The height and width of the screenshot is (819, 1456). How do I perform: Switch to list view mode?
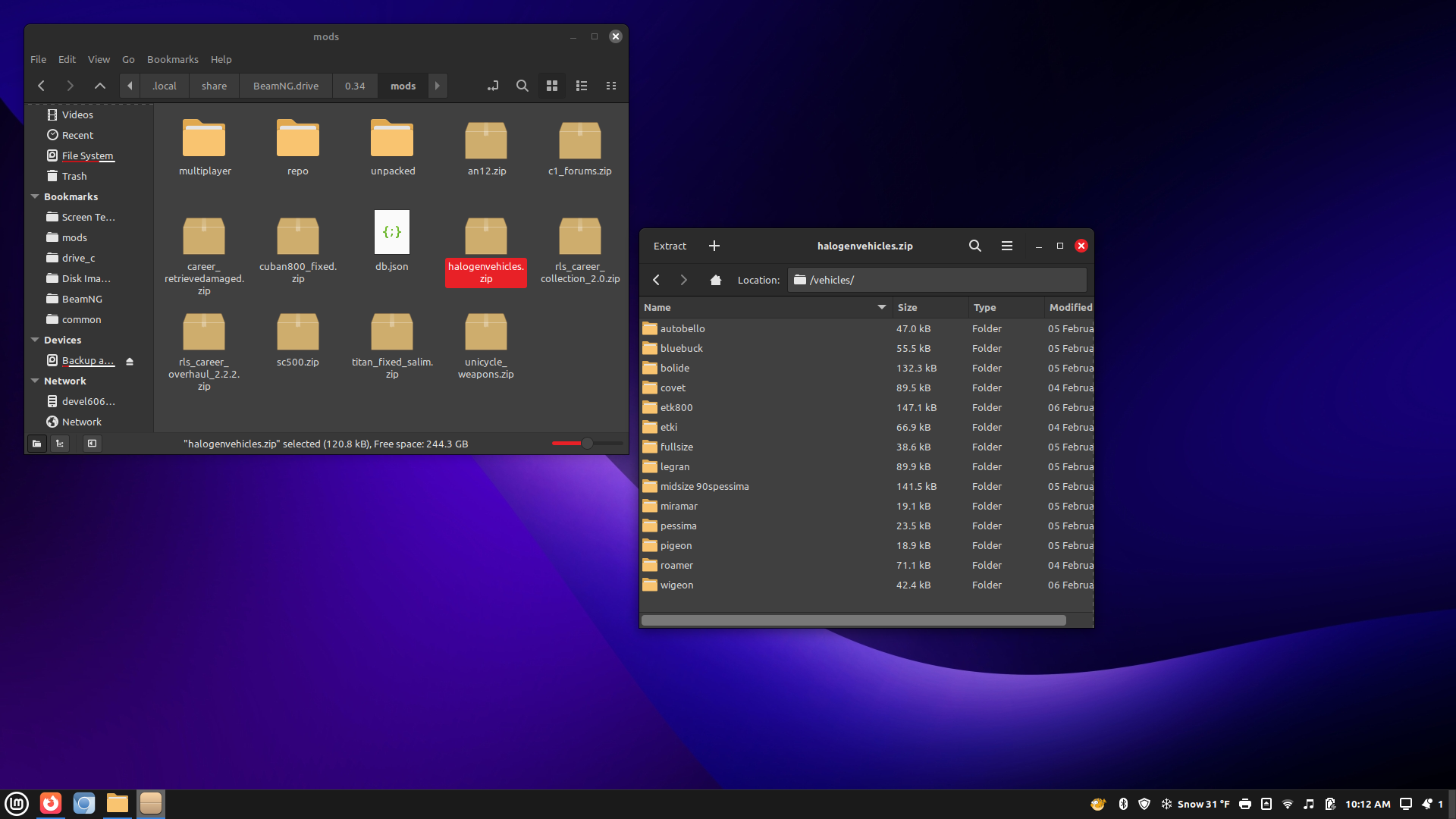pos(582,86)
